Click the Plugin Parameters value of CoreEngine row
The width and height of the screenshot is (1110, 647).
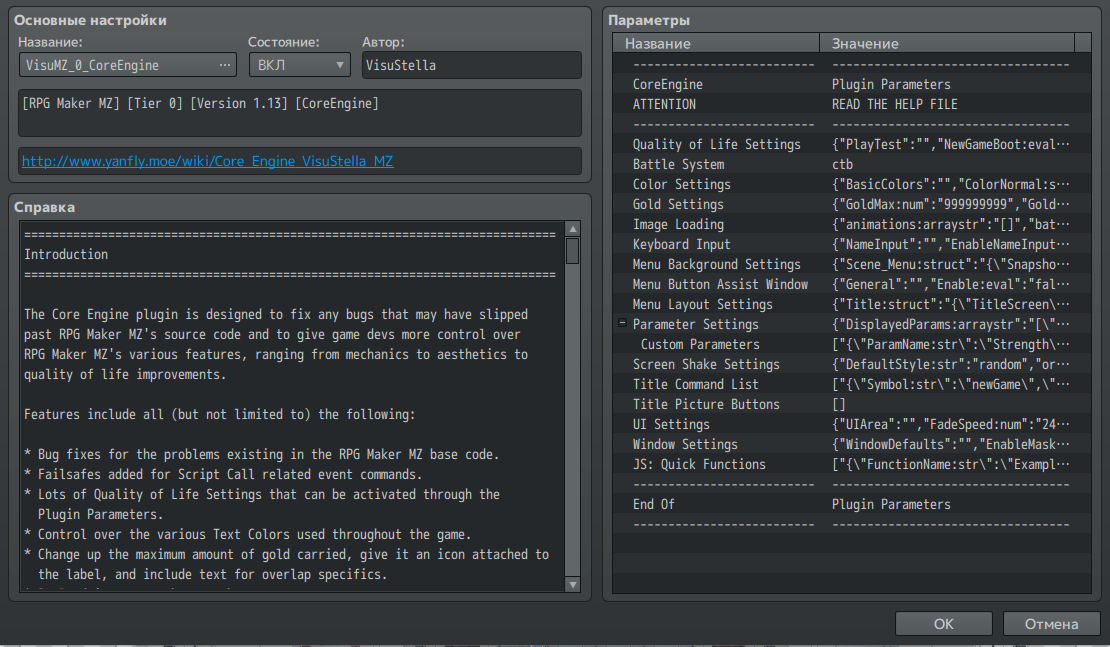coord(891,84)
